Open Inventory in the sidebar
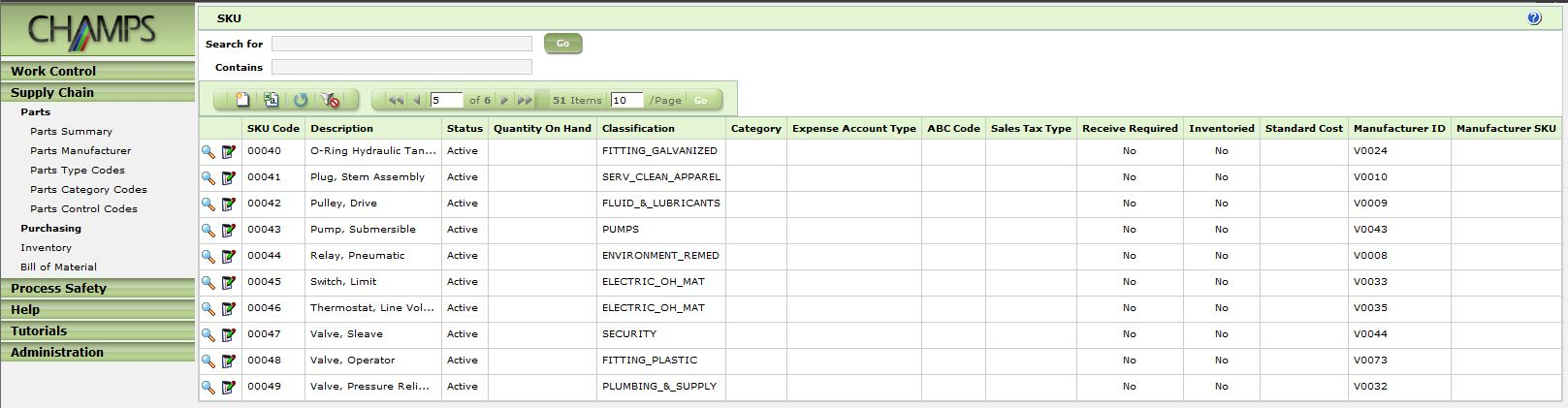Screen dimensions: 1568x408 point(46,247)
